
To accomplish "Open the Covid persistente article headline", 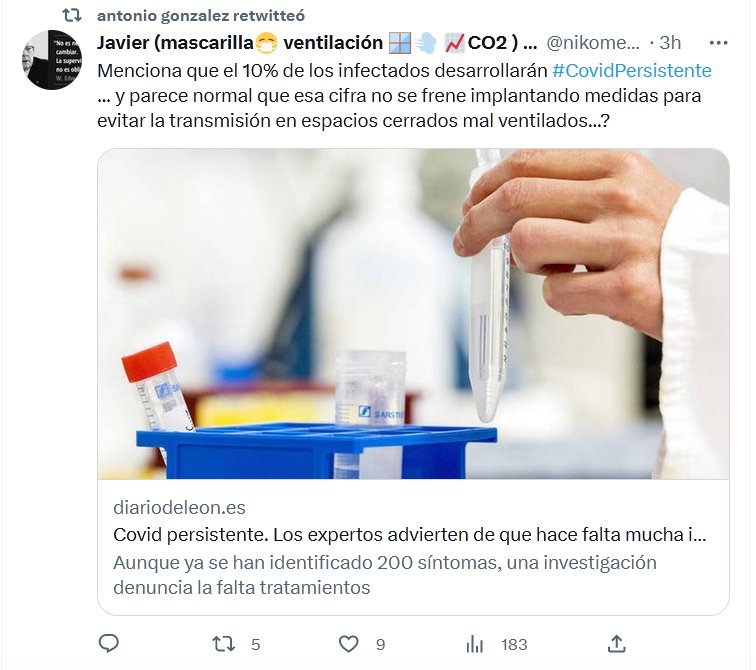I will (409, 535).
